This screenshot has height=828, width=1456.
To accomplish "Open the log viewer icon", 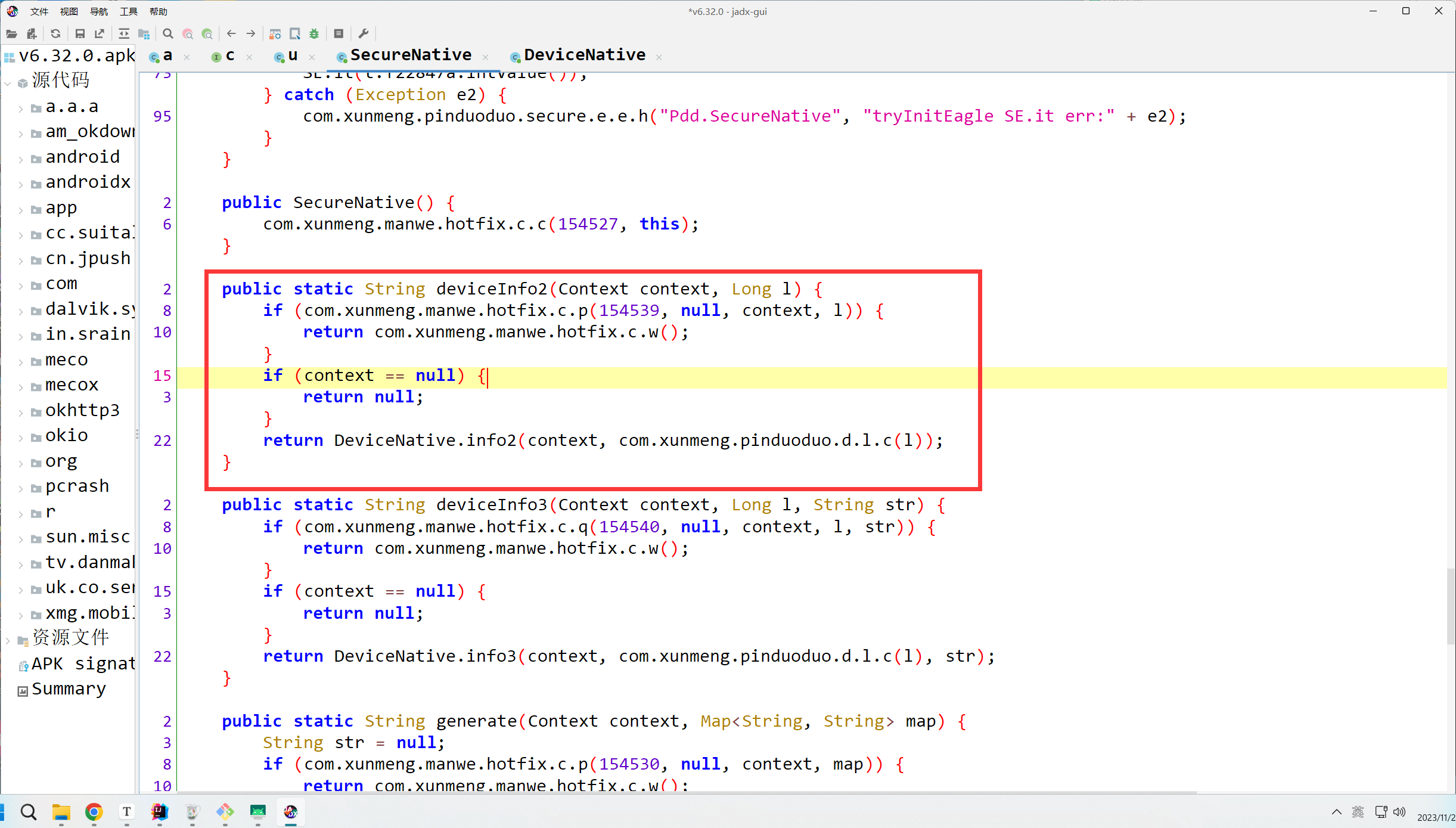I will point(339,34).
